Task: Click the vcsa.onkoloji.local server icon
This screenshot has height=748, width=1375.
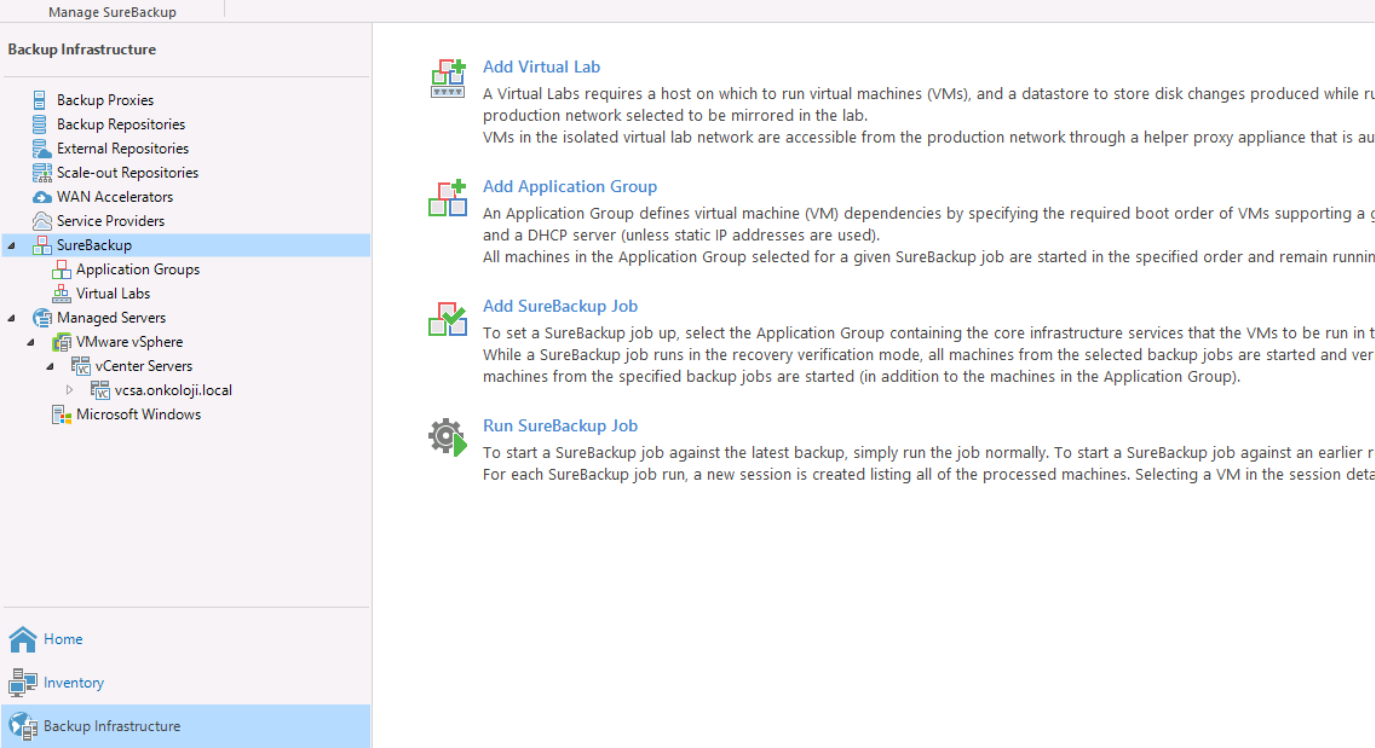Action: tap(99, 390)
